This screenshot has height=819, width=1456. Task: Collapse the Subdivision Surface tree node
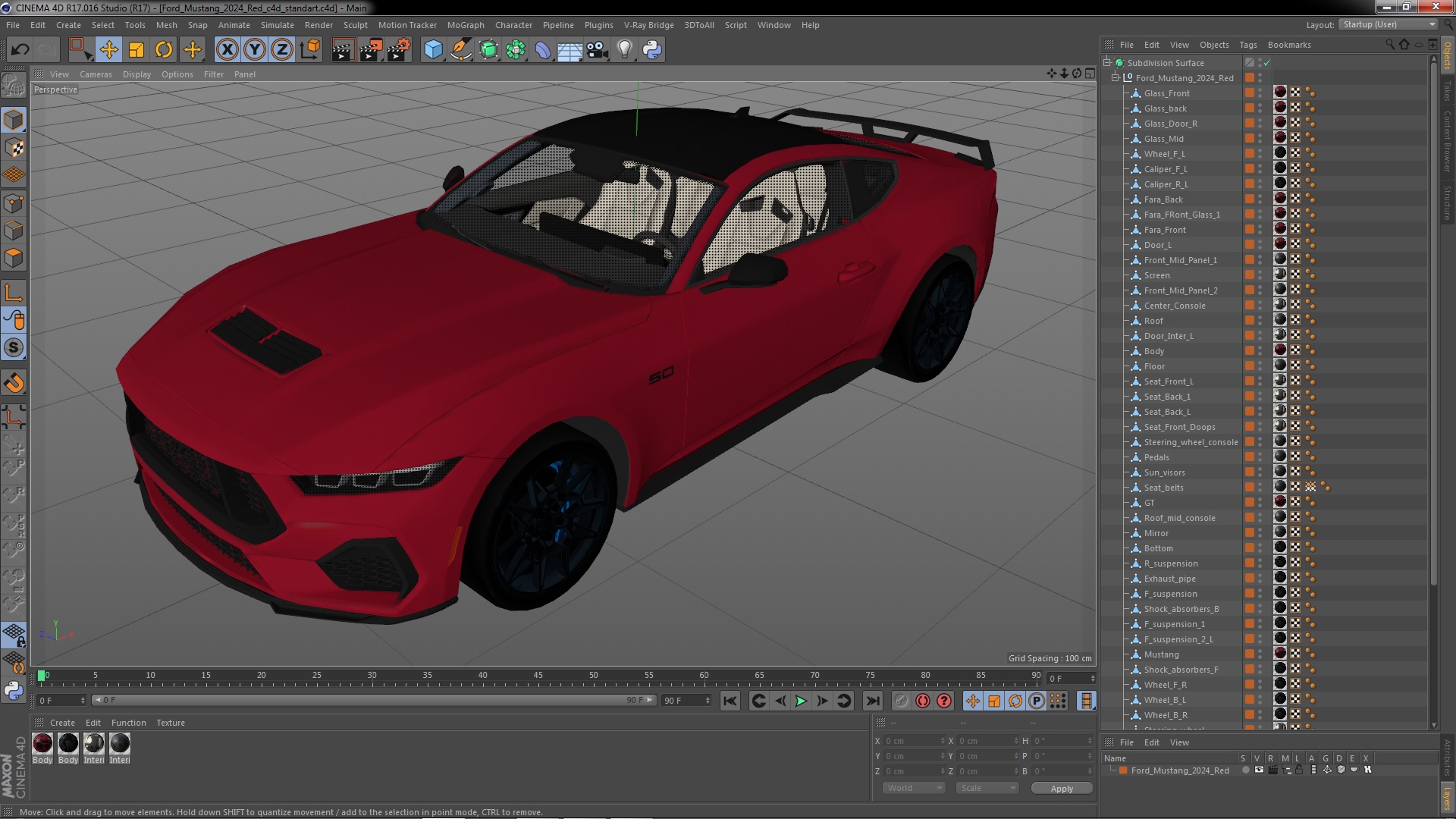pos(1107,63)
